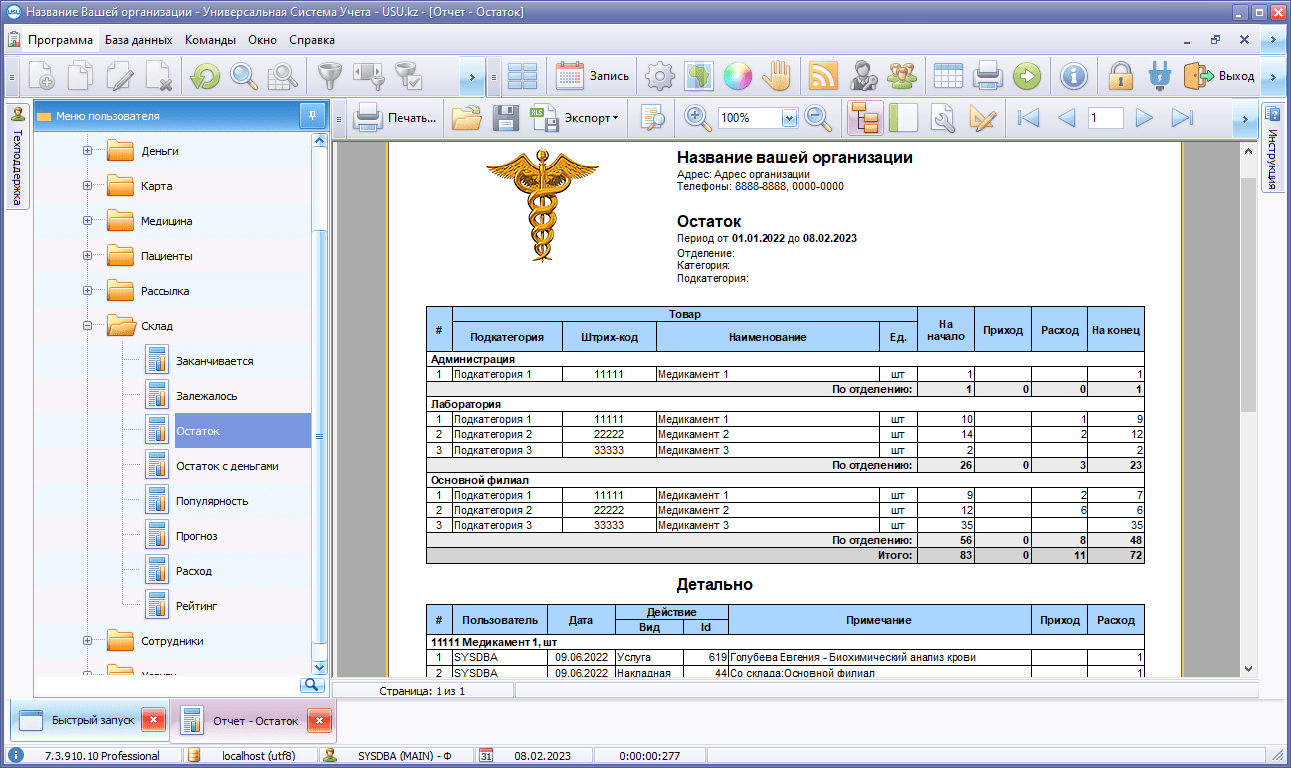Viewport: 1291px width, 768px height.
Task: Click the info circle icon in toolbar
Action: coord(1073,76)
